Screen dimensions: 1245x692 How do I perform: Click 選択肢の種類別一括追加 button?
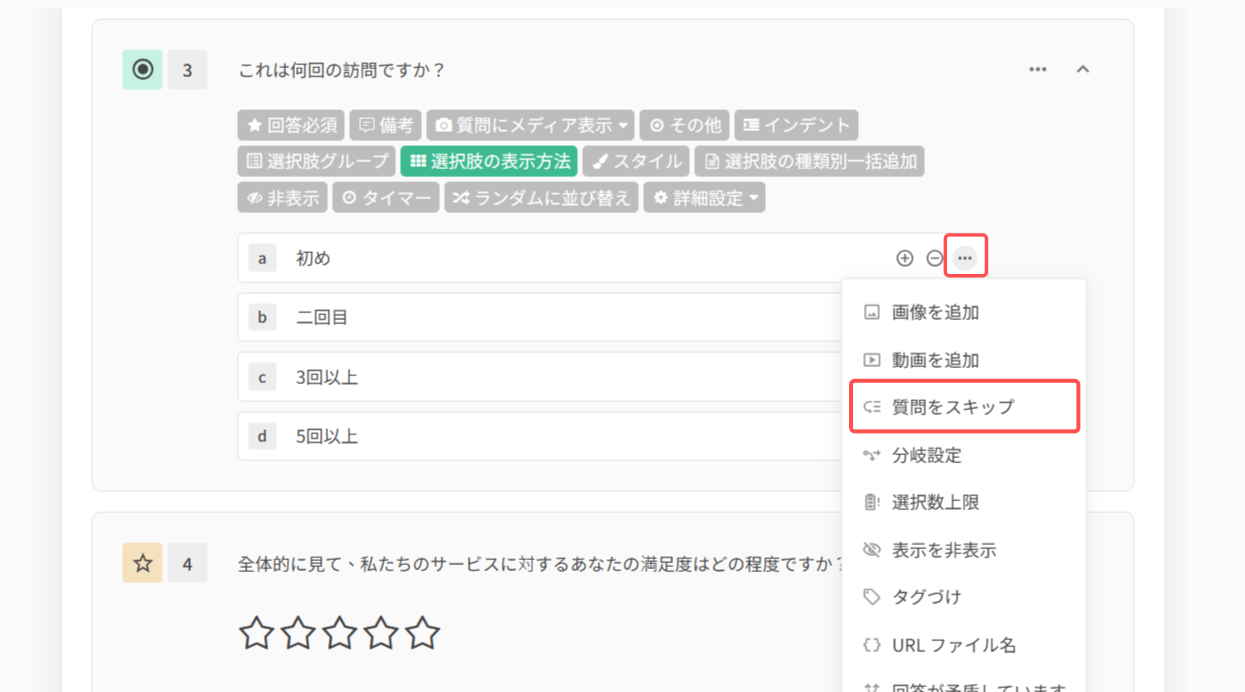(809, 161)
